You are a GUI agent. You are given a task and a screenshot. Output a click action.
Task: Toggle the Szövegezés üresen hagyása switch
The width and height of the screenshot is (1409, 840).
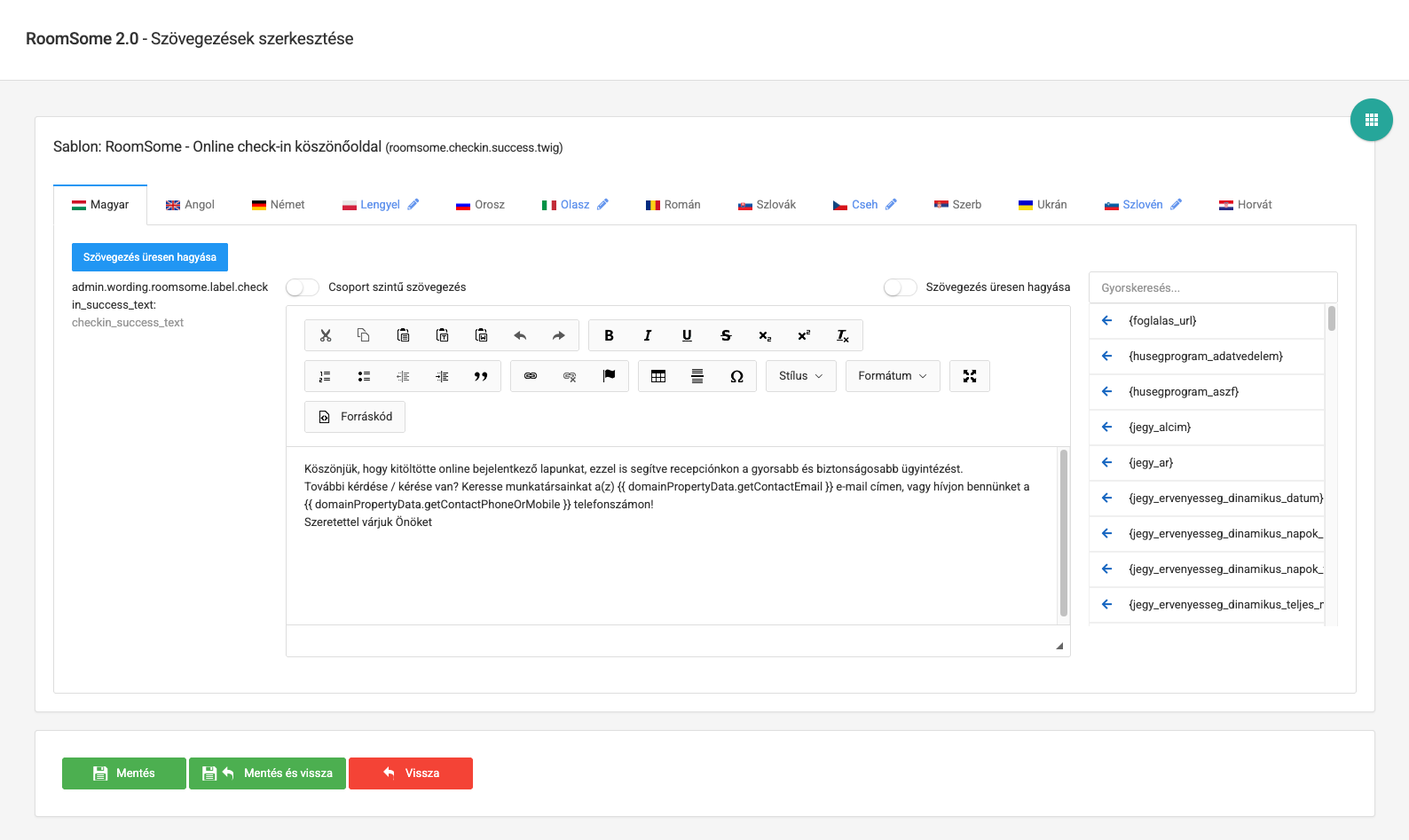point(900,287)
